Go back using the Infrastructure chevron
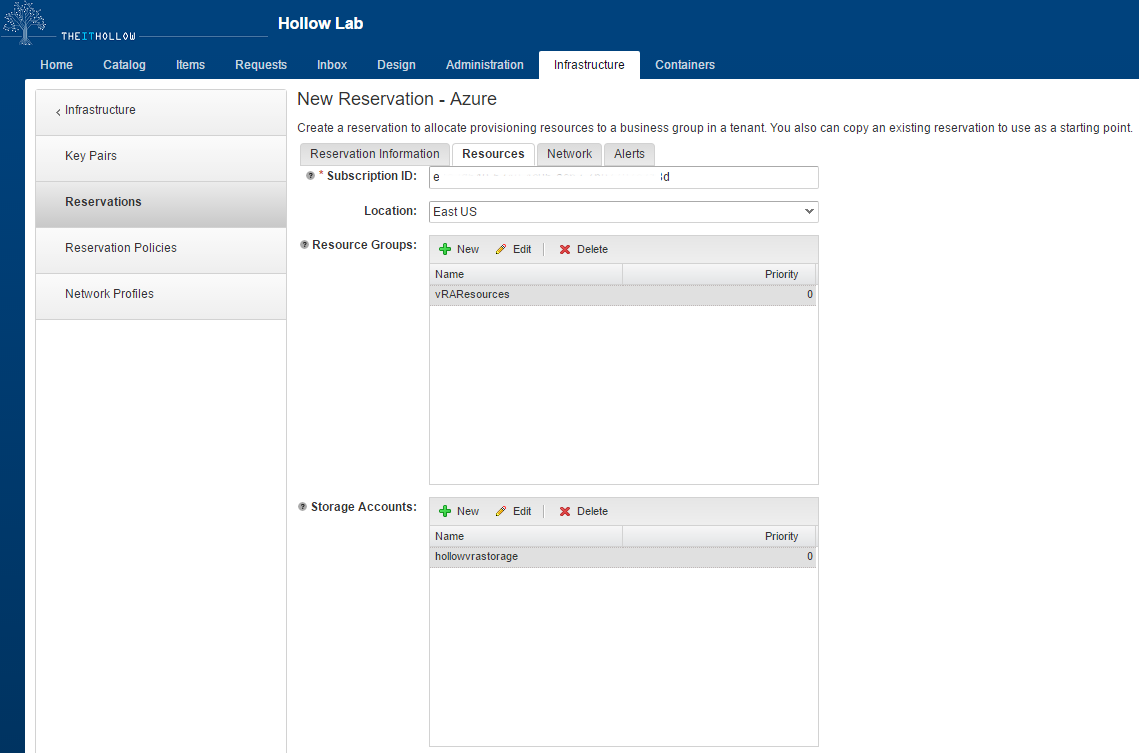 pyautogui.click(x=58, y=111)
